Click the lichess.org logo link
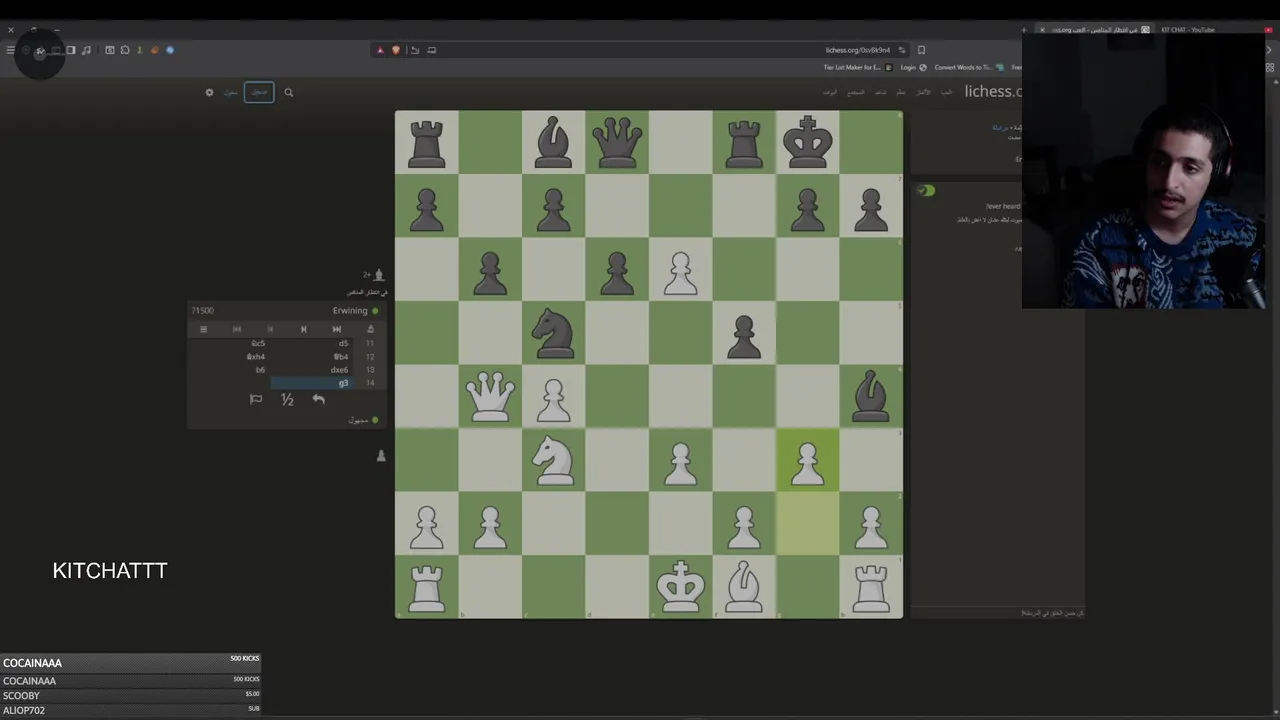 (x=993, y=91)
